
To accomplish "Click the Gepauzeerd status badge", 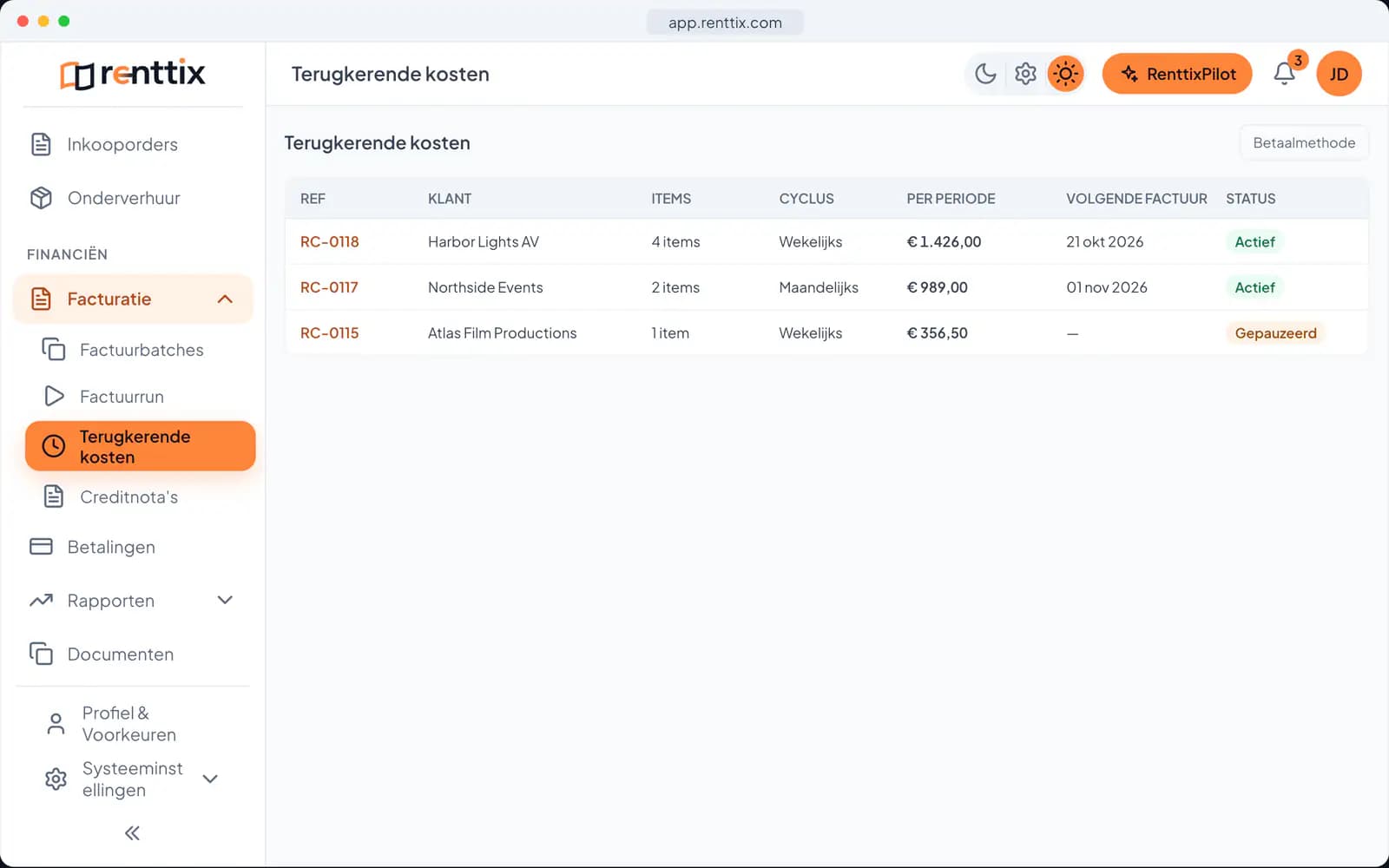I will 1275,333.
